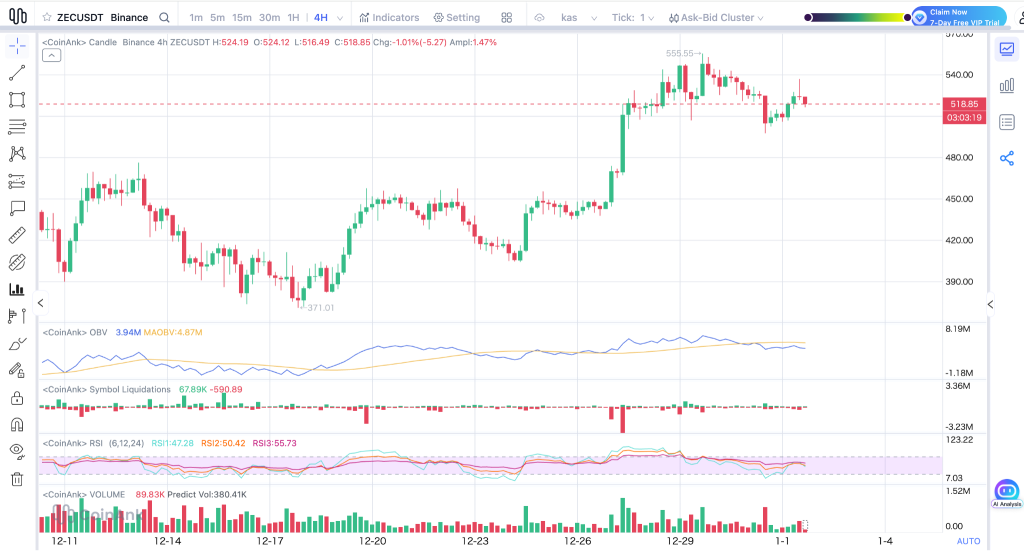Open the chart view panel icon
This screenshot has width=1024, height=556.
[x=1007, y=49]
